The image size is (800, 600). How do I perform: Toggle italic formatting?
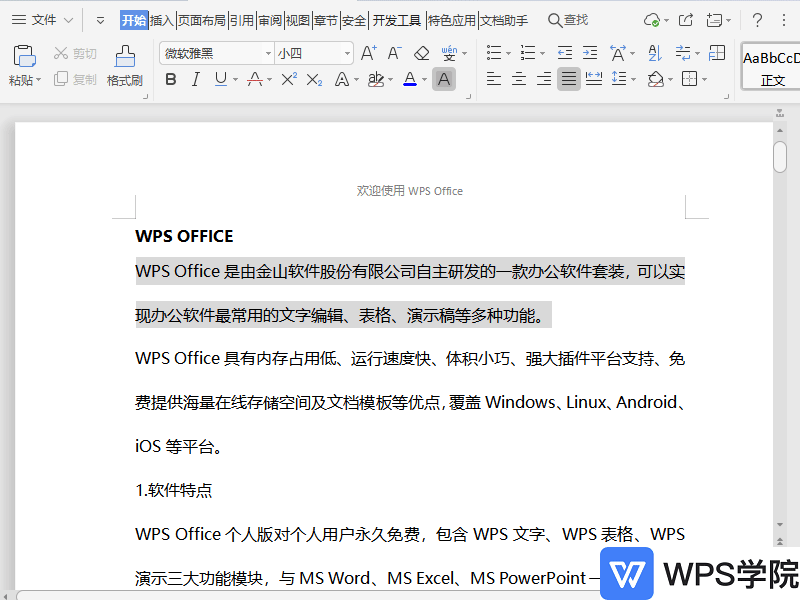(195, 79)
